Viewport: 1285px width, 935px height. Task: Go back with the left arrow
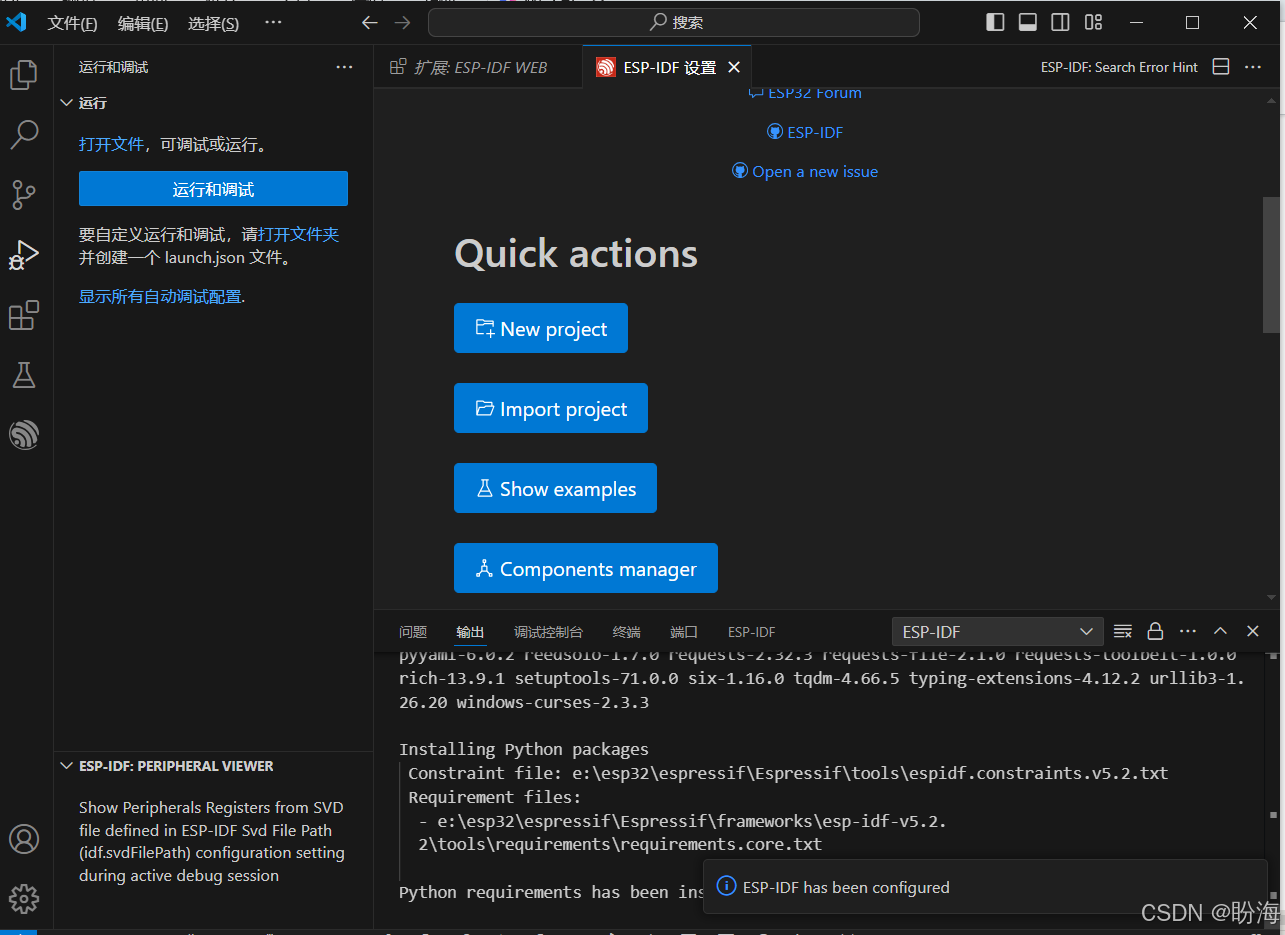tap(370, 22)
